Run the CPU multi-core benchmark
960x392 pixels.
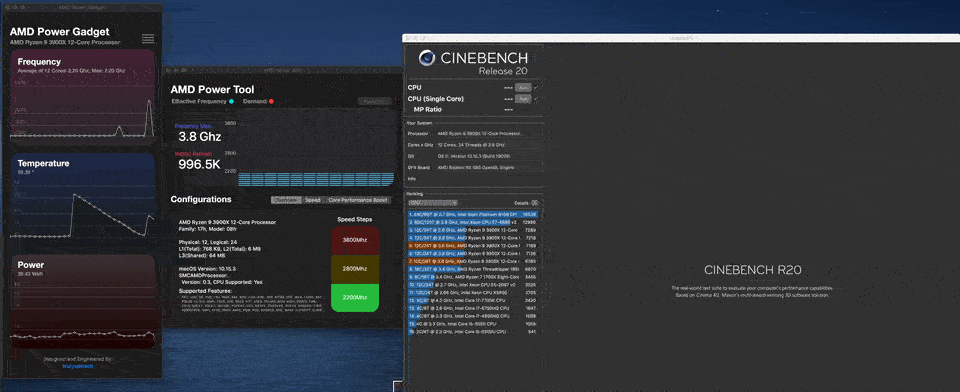point(522,88)
